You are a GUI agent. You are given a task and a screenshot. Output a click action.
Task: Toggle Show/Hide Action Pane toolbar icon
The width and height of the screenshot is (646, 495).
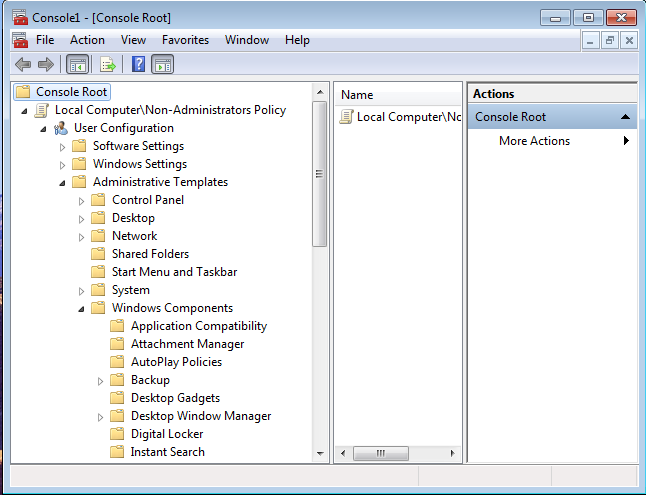tap(163, 65)
